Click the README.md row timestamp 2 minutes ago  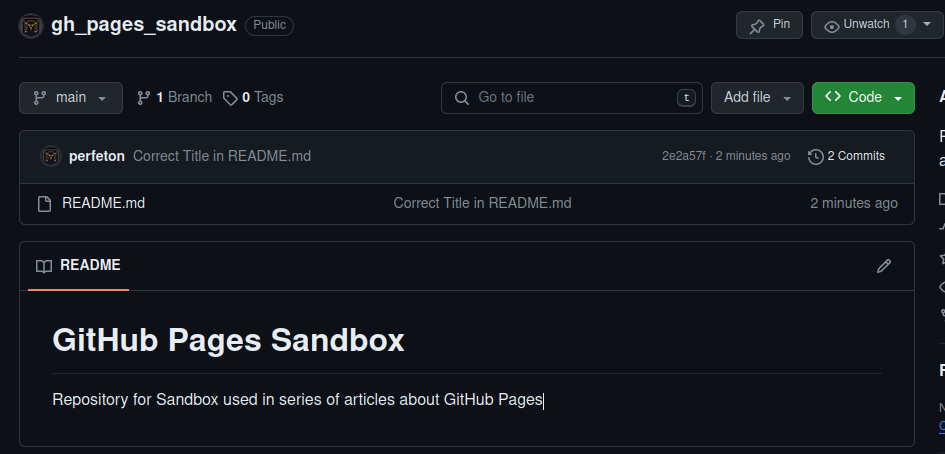854,204
